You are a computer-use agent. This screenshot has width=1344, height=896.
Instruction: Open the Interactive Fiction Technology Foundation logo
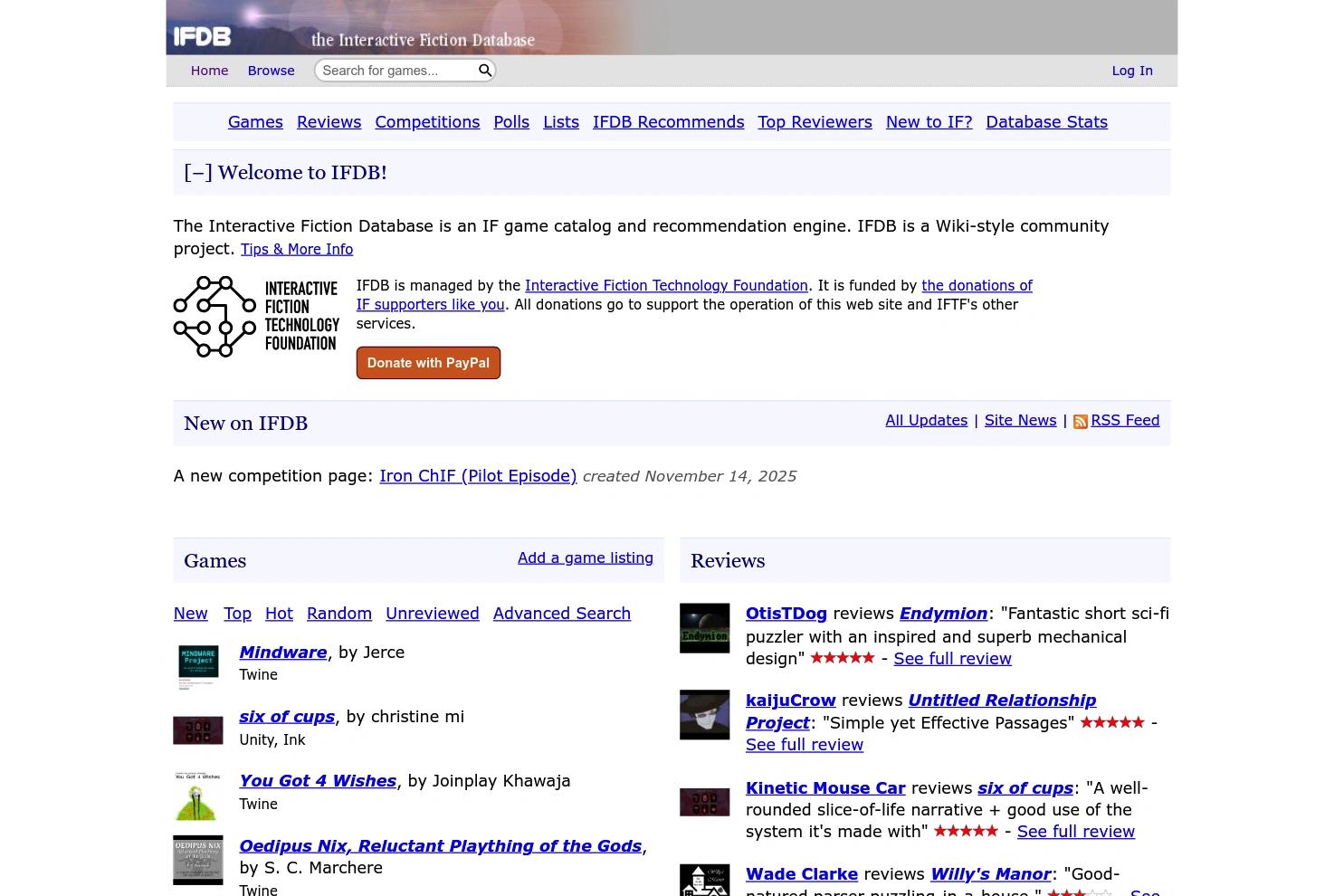256,317
